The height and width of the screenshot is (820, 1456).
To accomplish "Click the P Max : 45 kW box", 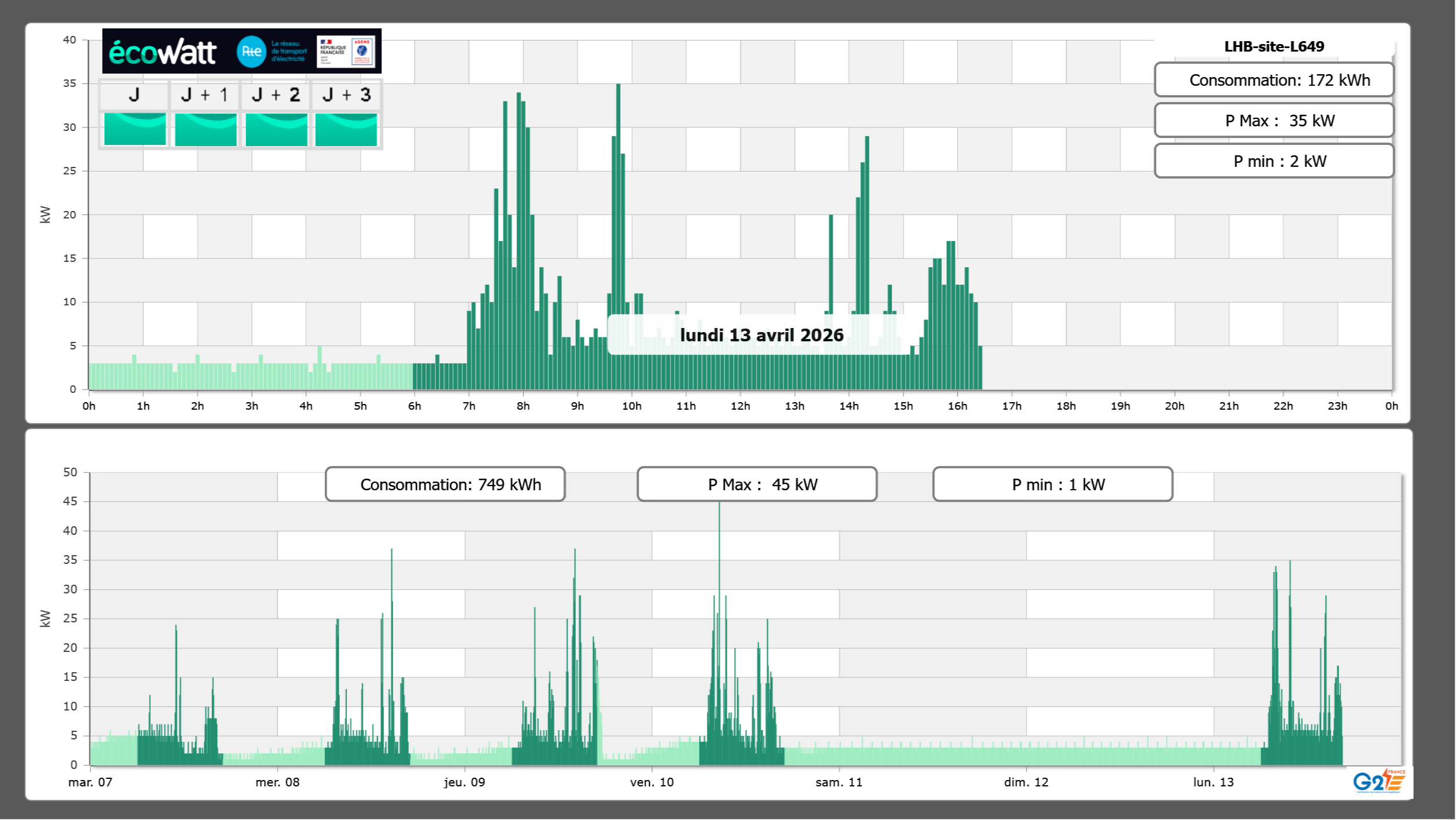I will 757,484.
